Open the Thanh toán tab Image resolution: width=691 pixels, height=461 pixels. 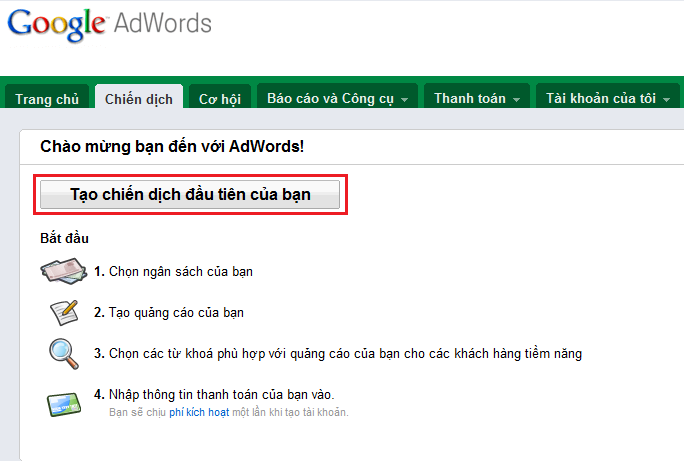(x=477, y=98)
